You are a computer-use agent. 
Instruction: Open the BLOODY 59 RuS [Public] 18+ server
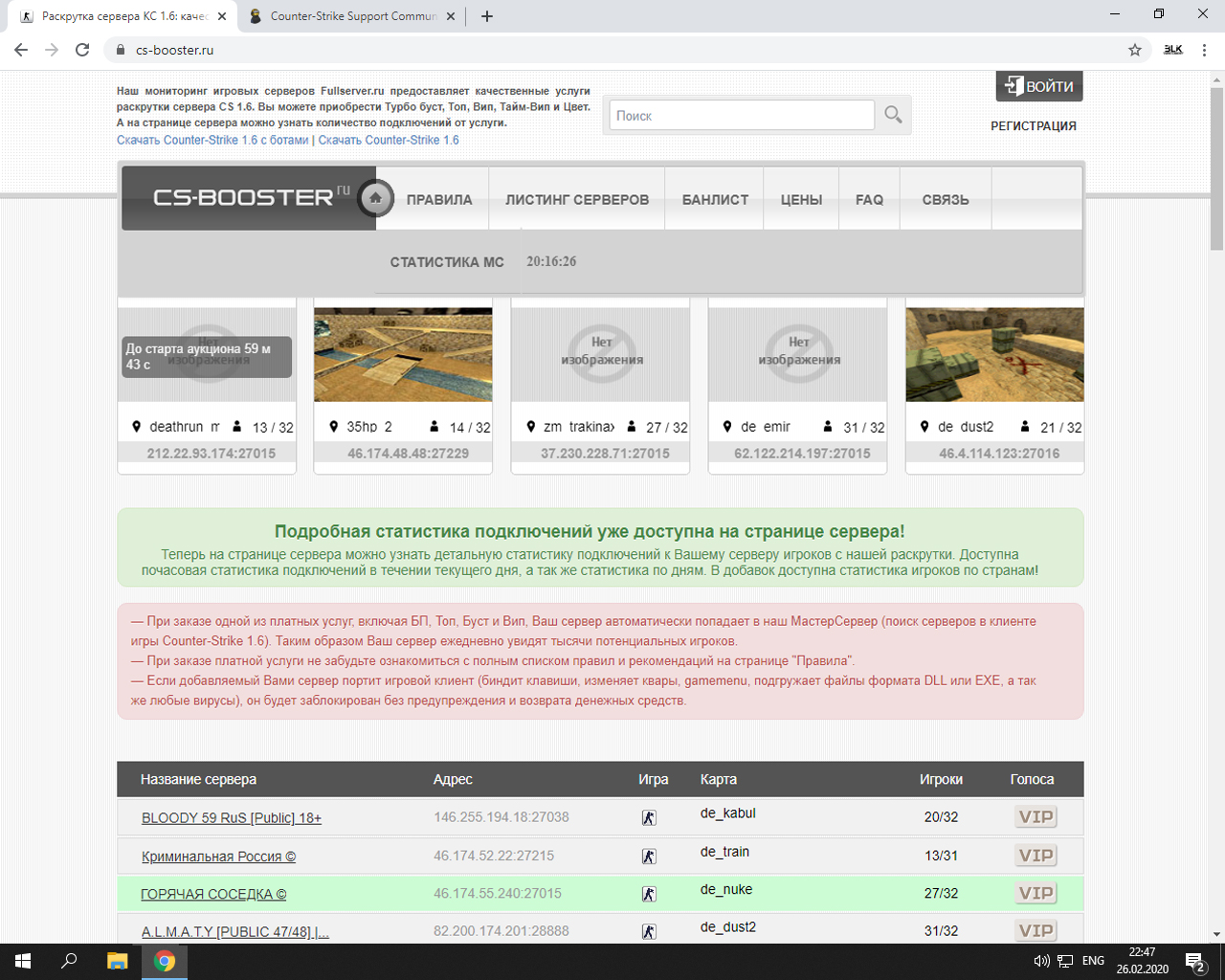pos(232,818)
